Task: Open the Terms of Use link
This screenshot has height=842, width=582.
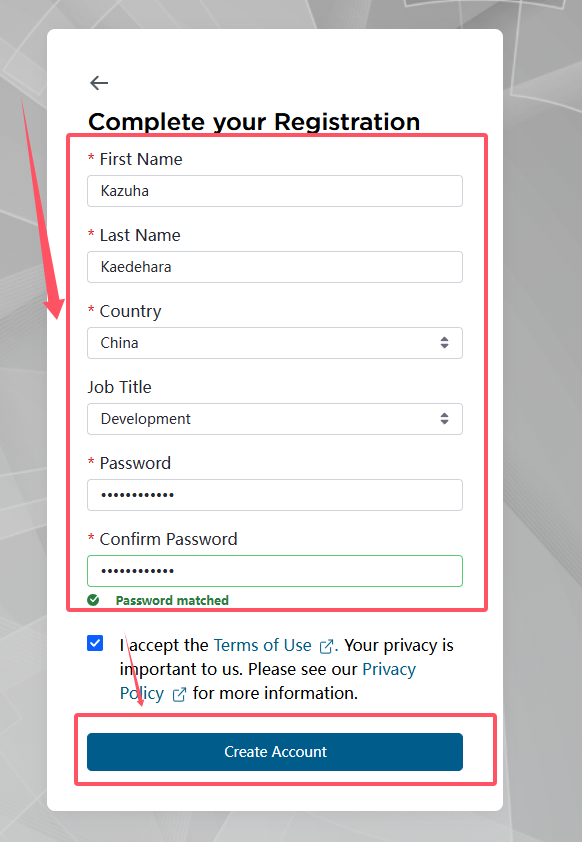Action: [263, 645]
